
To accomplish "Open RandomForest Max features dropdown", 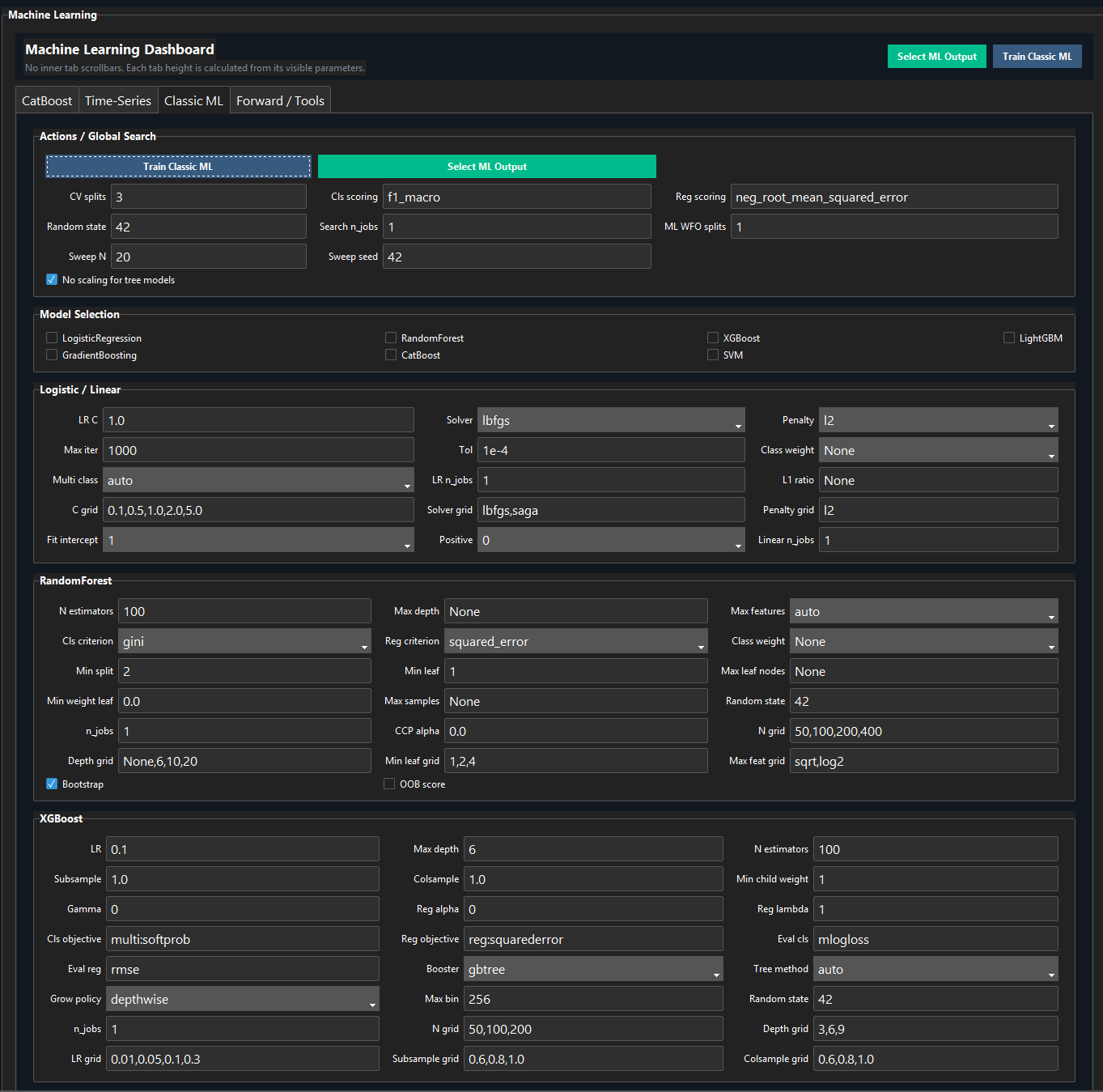I will [924, 611].
